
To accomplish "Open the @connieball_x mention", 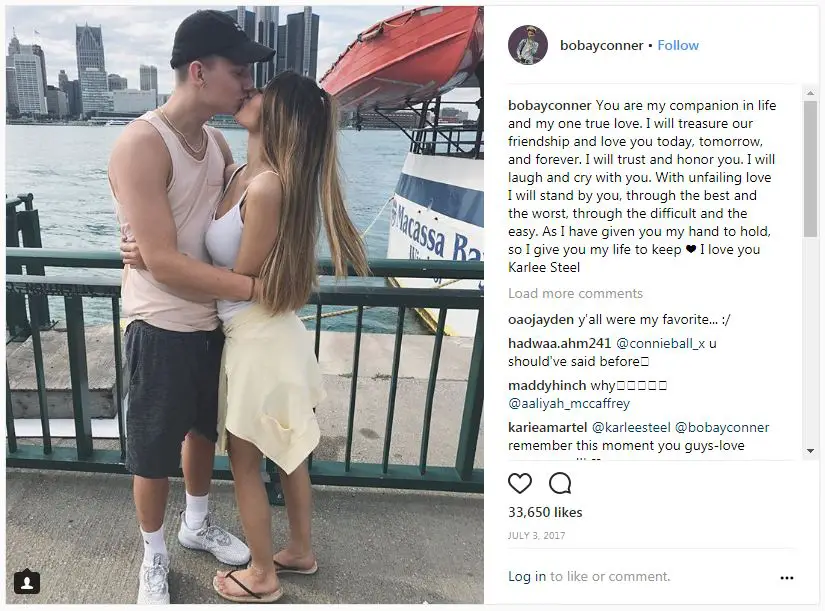I will [660, 344].
